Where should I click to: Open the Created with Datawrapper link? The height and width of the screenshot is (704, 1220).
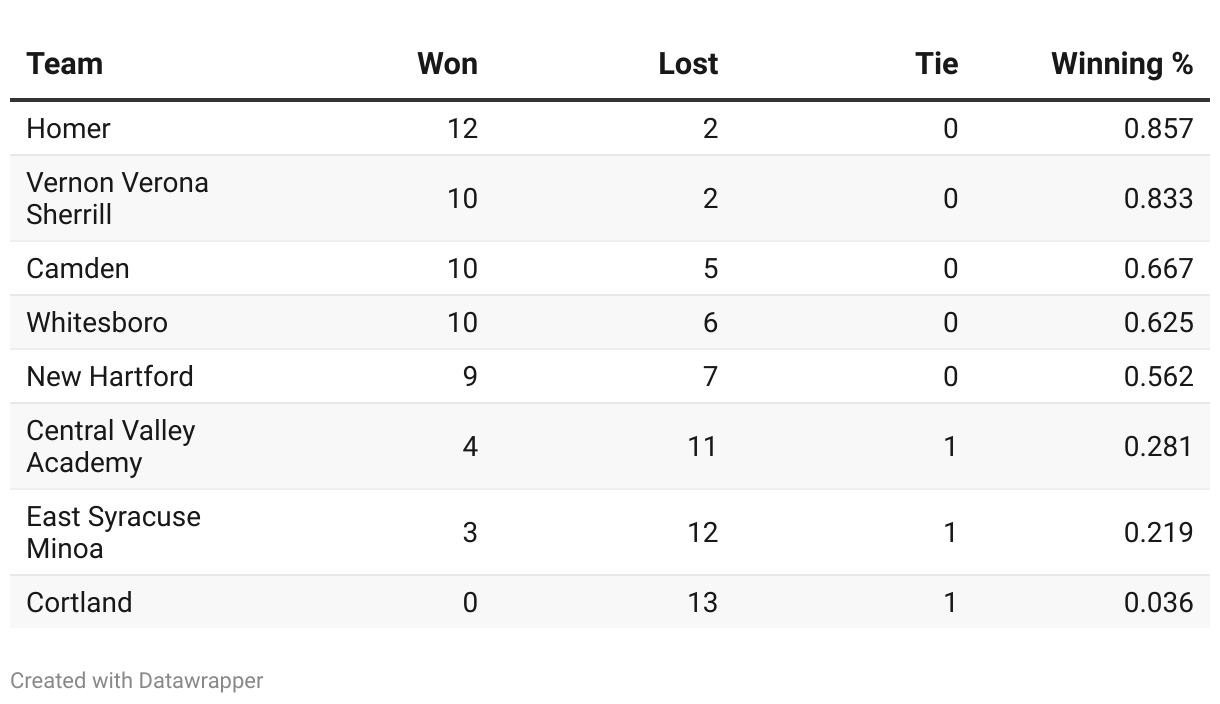[137, 681]
